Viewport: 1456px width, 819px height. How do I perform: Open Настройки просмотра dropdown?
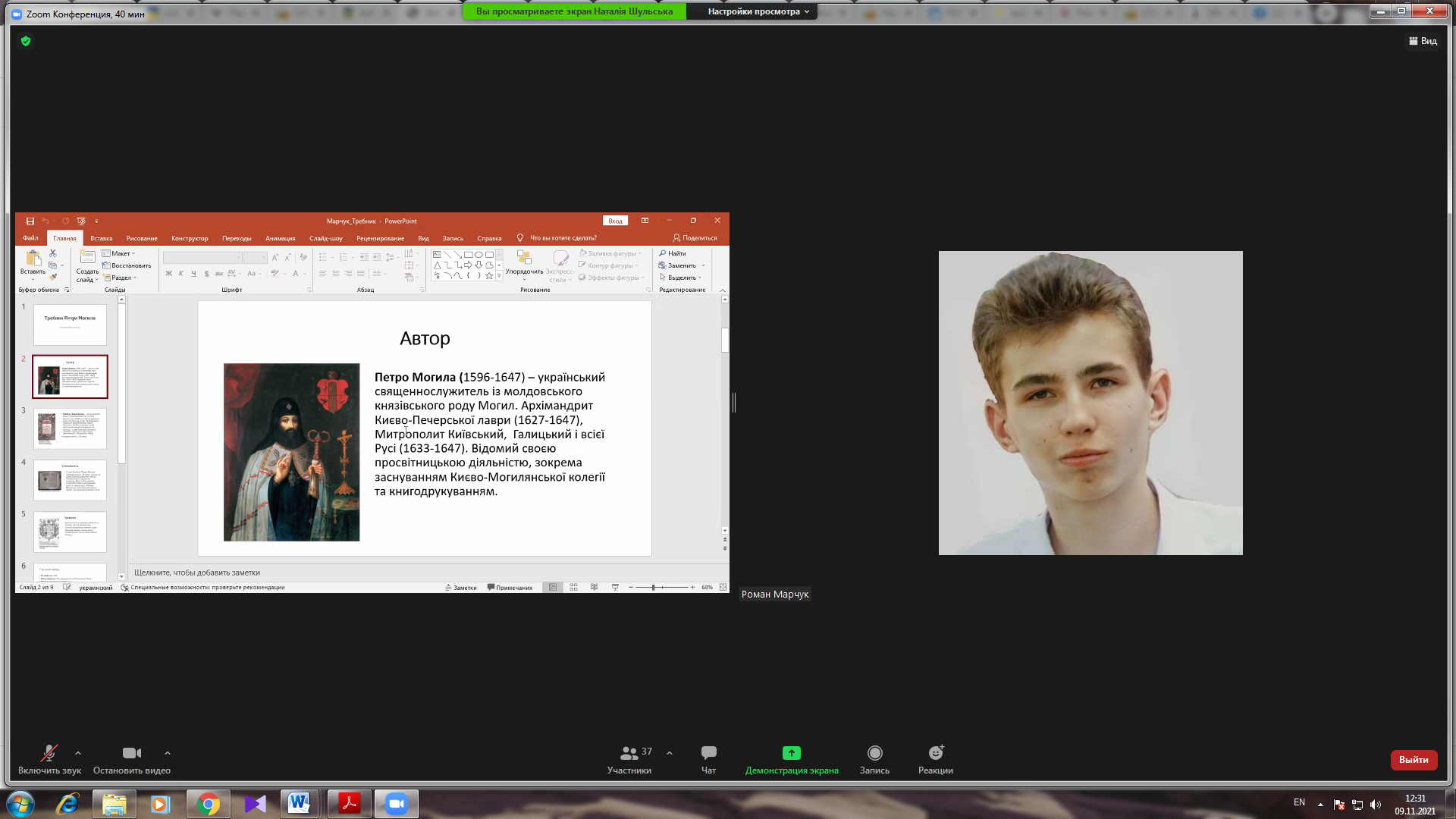click(758, 11)
